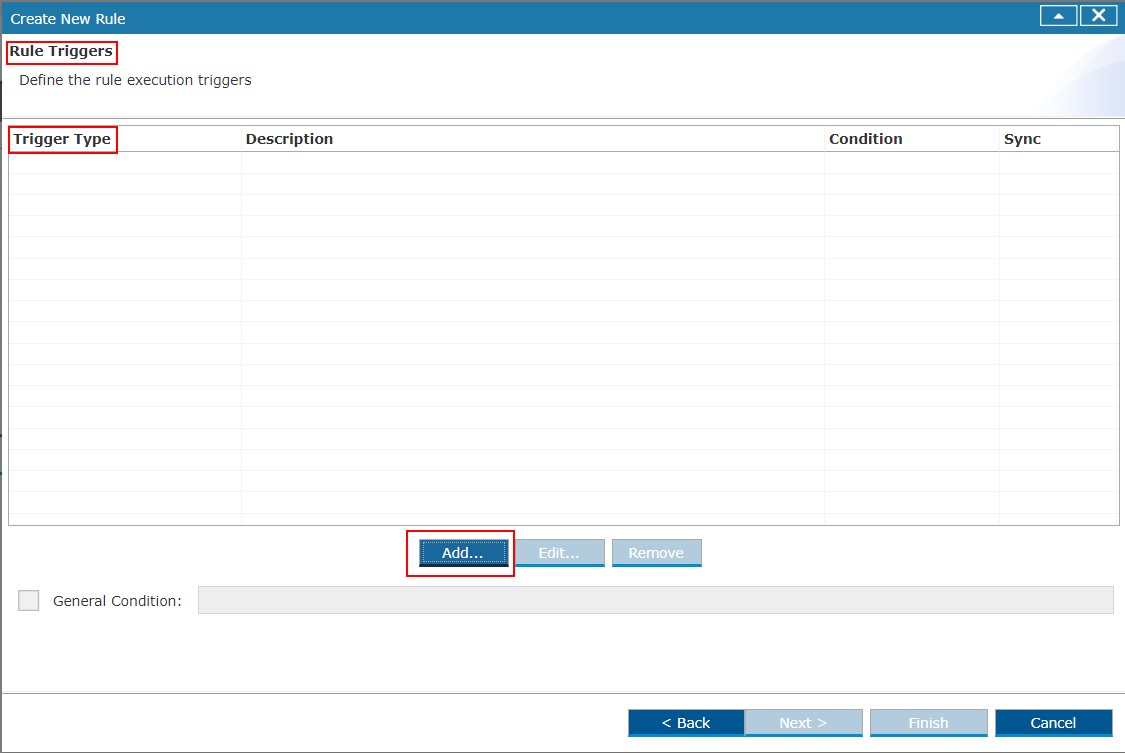Click the Remove trigger button
The width and height of the screenshot is (1125, 753).
coord(656,553)
